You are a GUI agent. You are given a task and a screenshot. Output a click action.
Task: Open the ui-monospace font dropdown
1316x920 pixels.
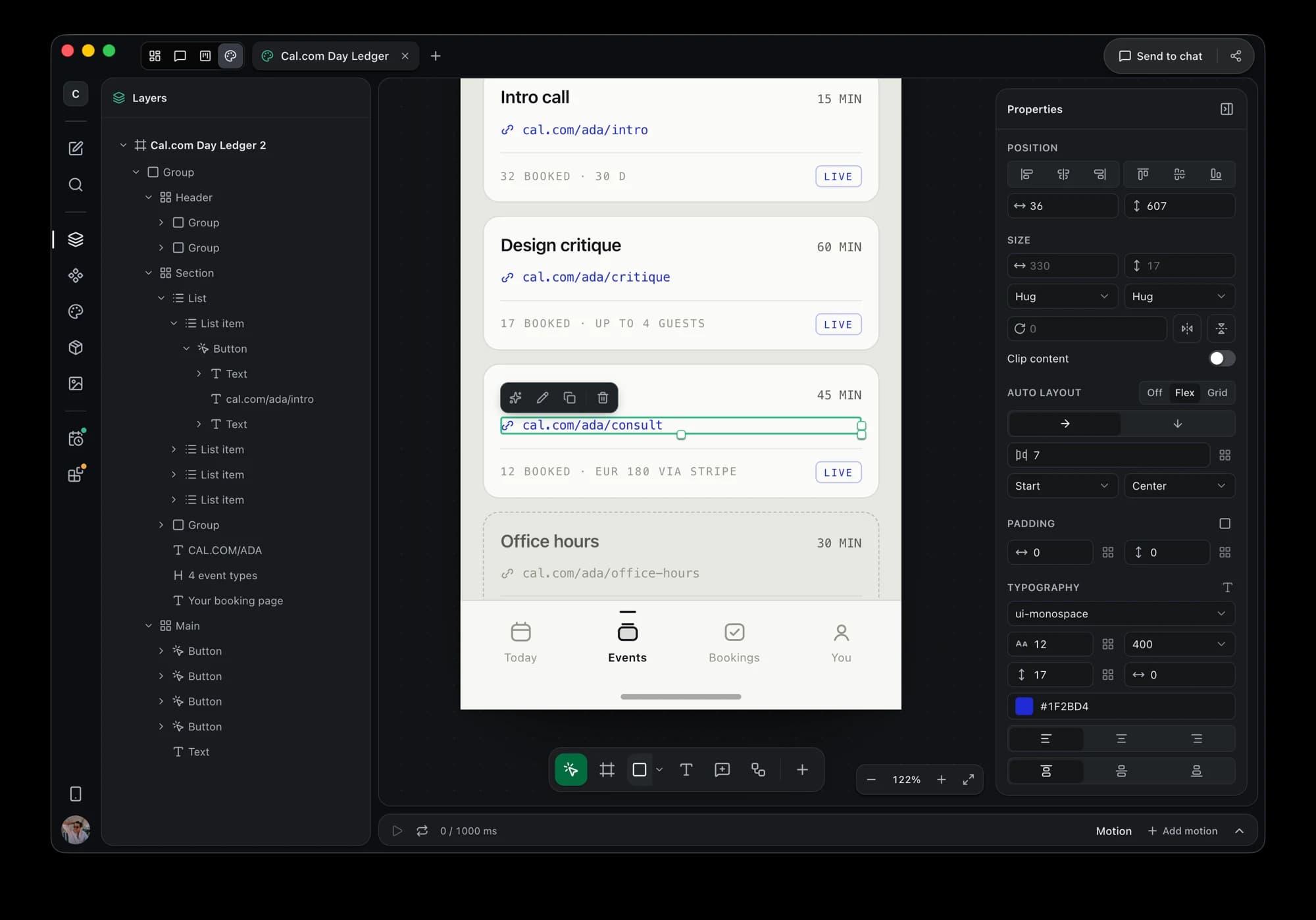click(1121, 613)
